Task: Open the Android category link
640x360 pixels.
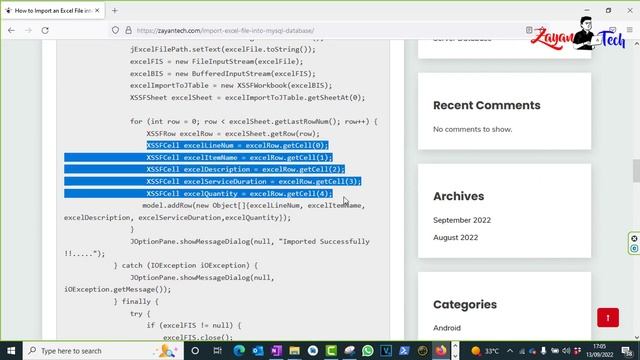Action: click(447, 328)
